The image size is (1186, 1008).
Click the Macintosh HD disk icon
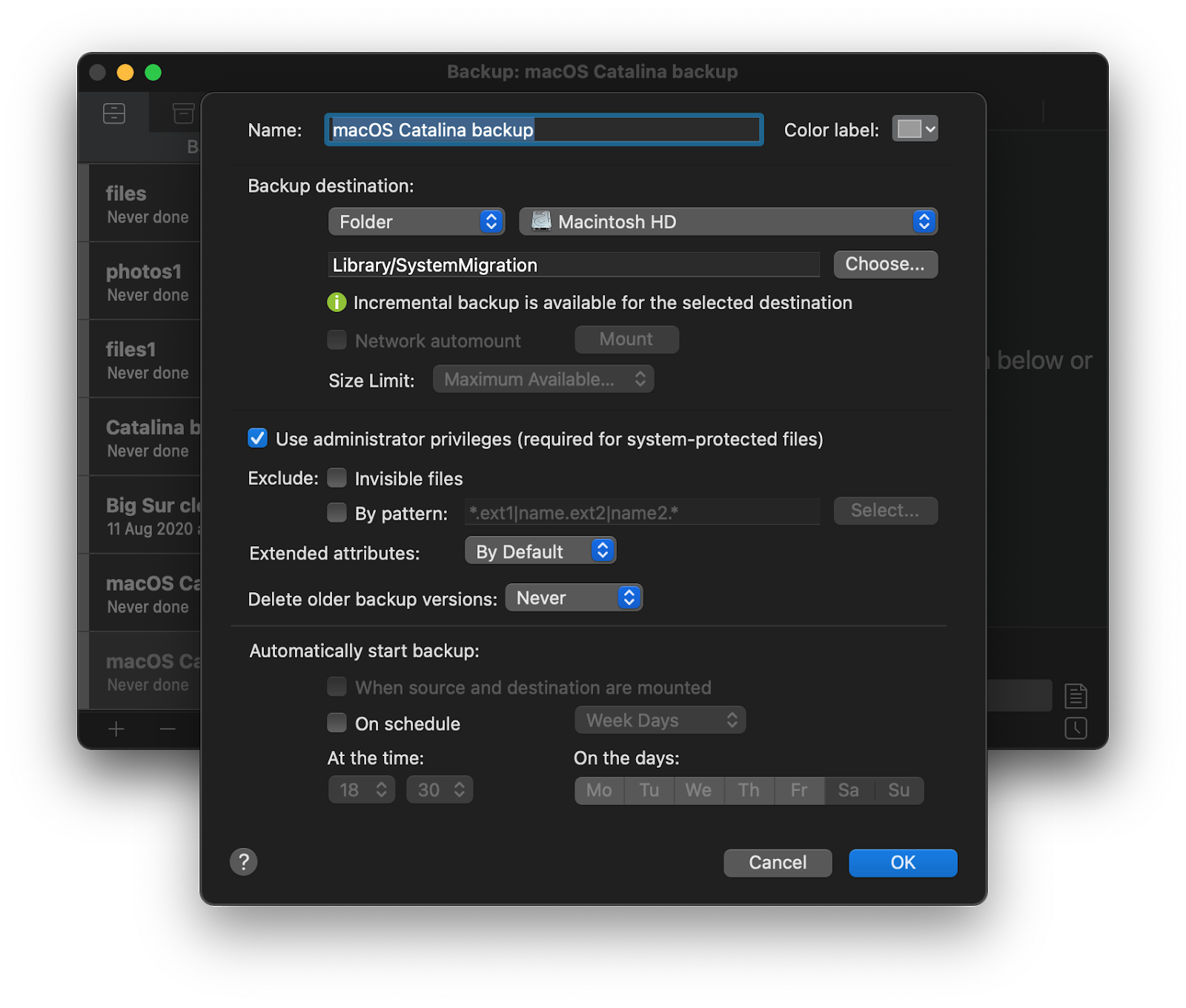click(x=540, y=220)
